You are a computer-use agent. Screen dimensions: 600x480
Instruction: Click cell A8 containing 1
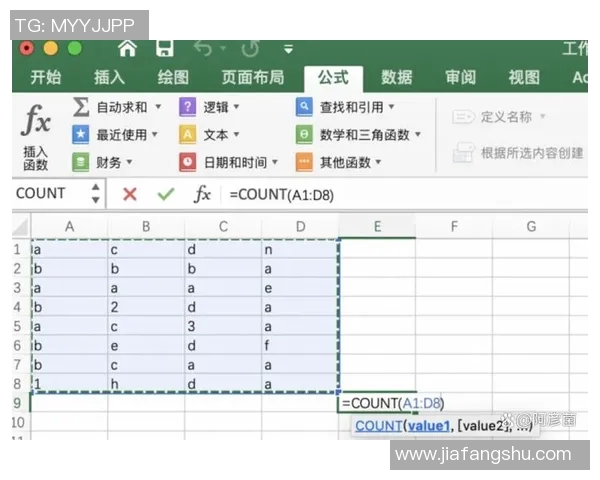(69, 384)
